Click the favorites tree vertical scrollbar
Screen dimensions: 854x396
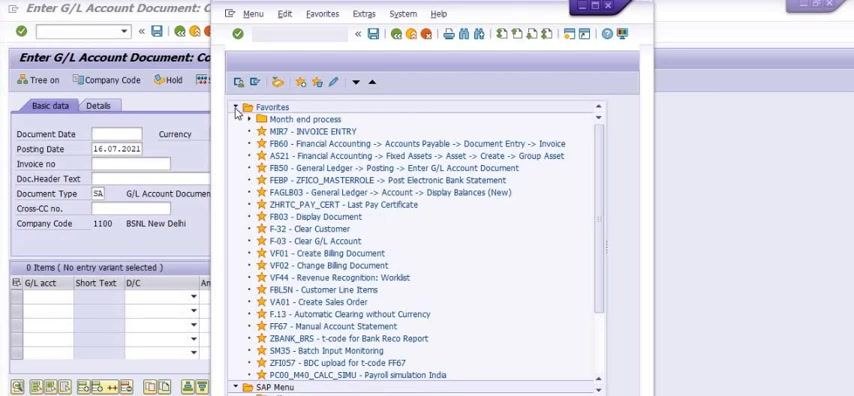click(599, 218)
